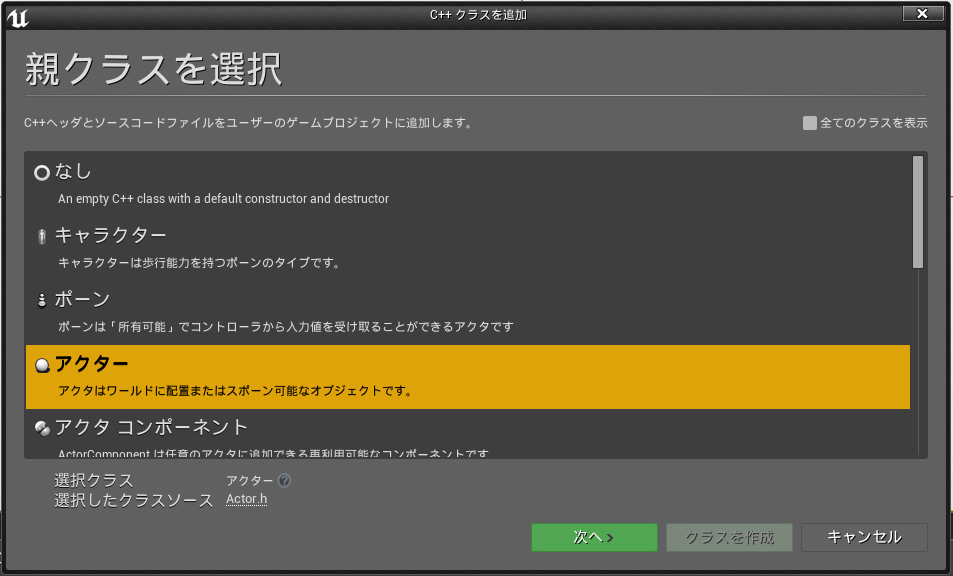Image resolution: width=953 pixels, height=576 pixels.
Task: Click the 選択クラス label
Action: pyautogui.click(x=94, y=480)
